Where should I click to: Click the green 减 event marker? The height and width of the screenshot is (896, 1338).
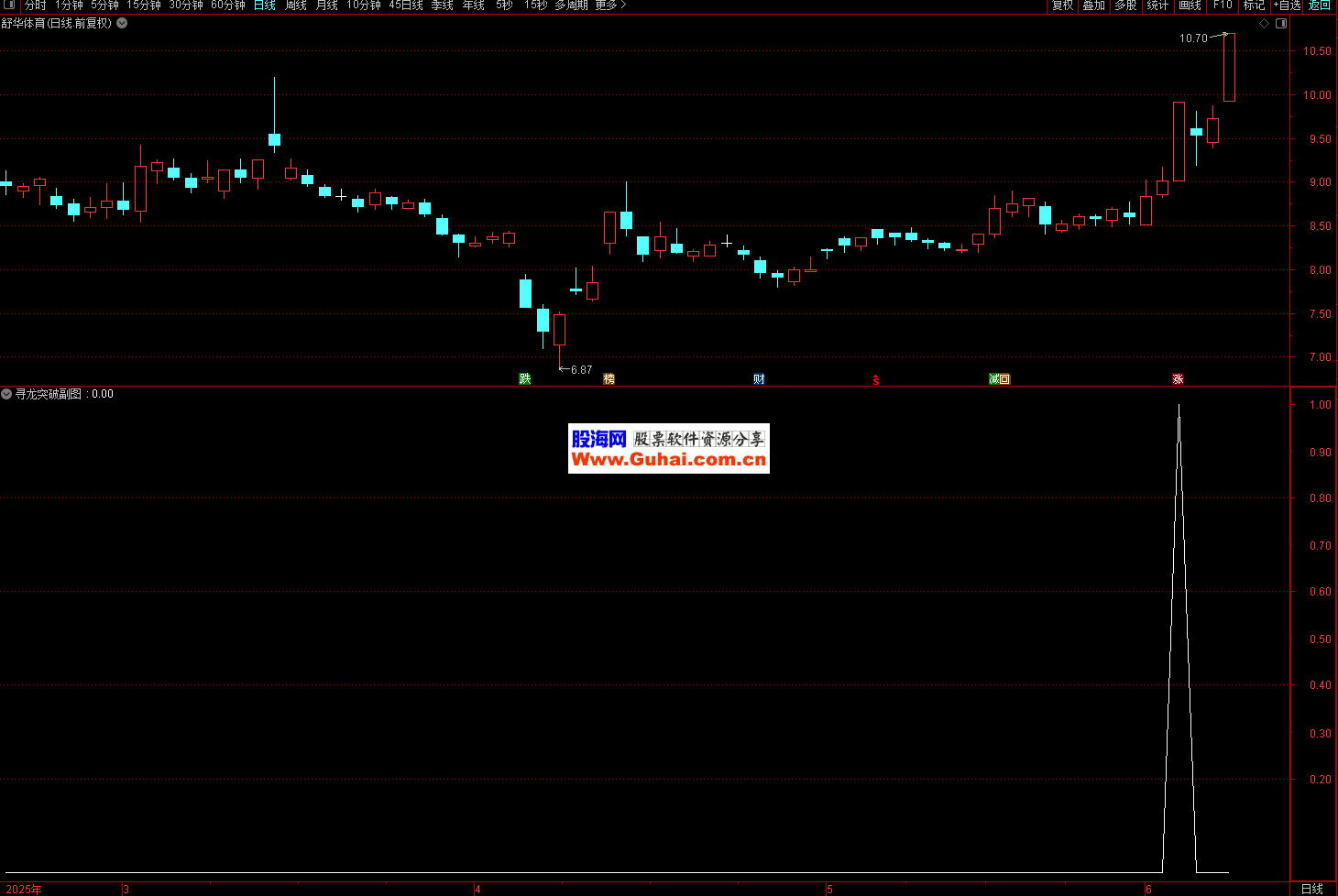(994, 378)
